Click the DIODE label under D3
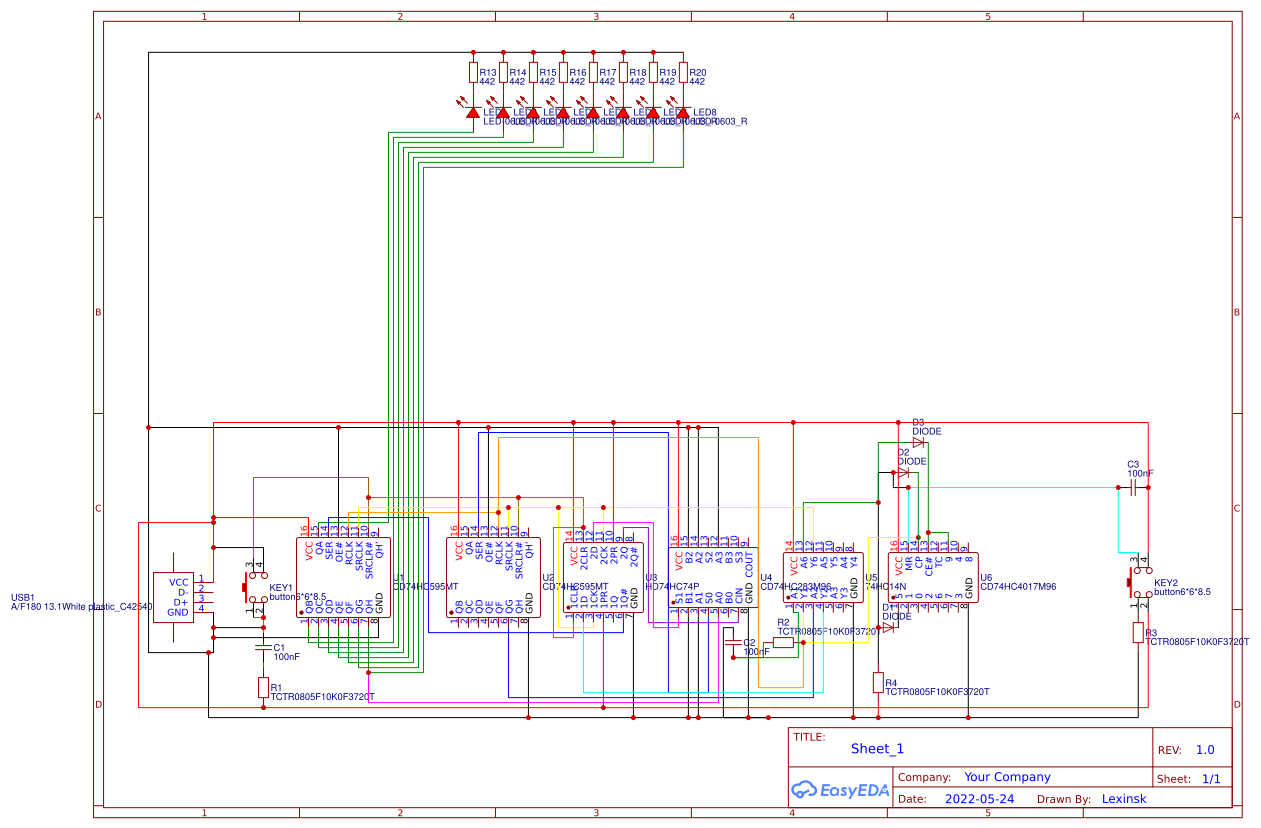The height and width of the screenshot is (828, 1261). coord(926,431)
